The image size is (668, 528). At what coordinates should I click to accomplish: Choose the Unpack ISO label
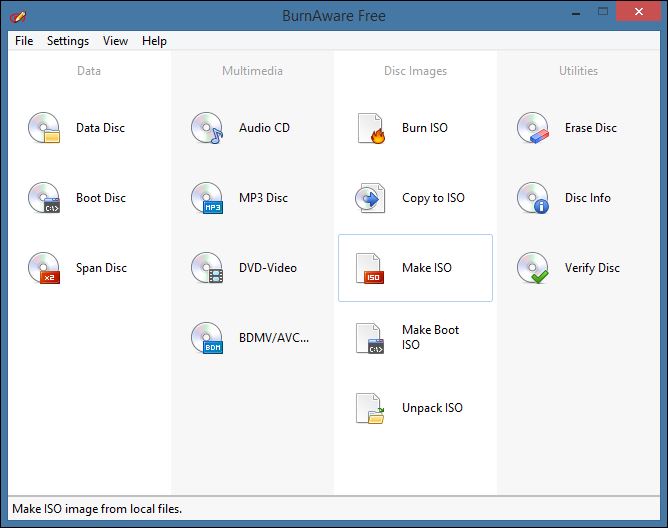[432, 408]
